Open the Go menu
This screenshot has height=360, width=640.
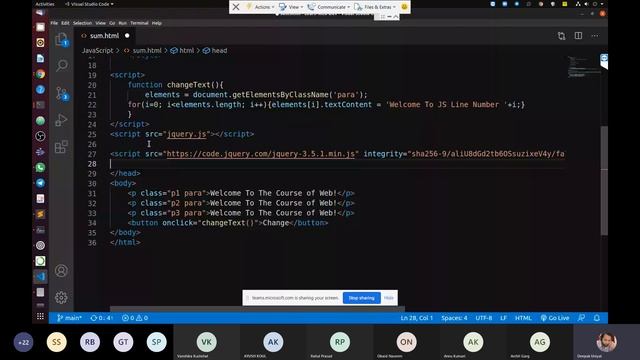click(x=112, y=23)
